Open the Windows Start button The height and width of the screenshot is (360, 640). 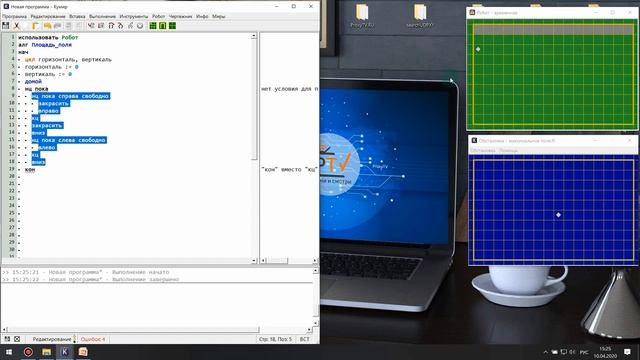coord(9,352)
